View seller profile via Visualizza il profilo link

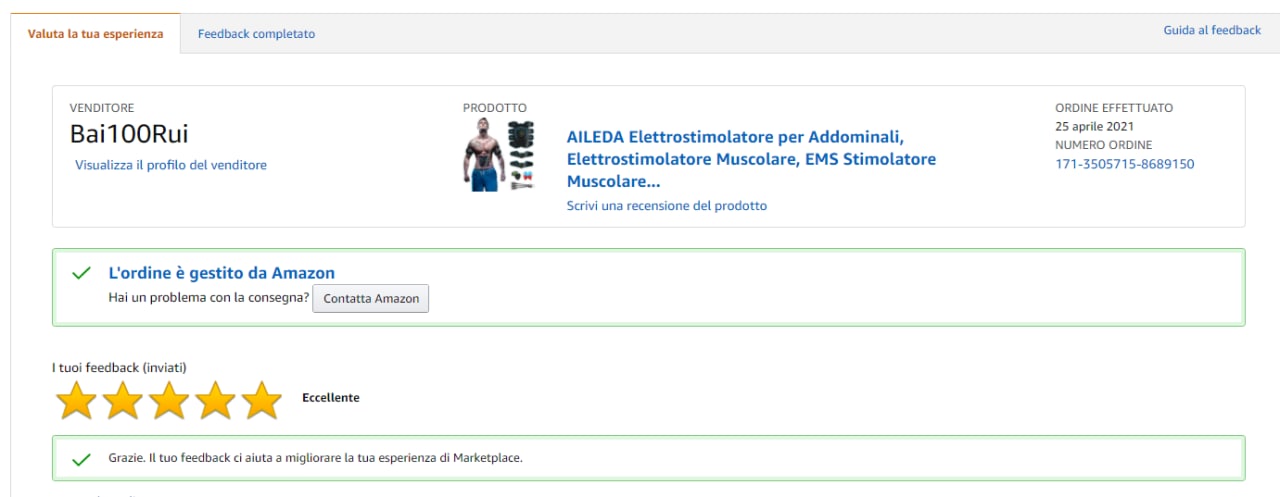171,165
